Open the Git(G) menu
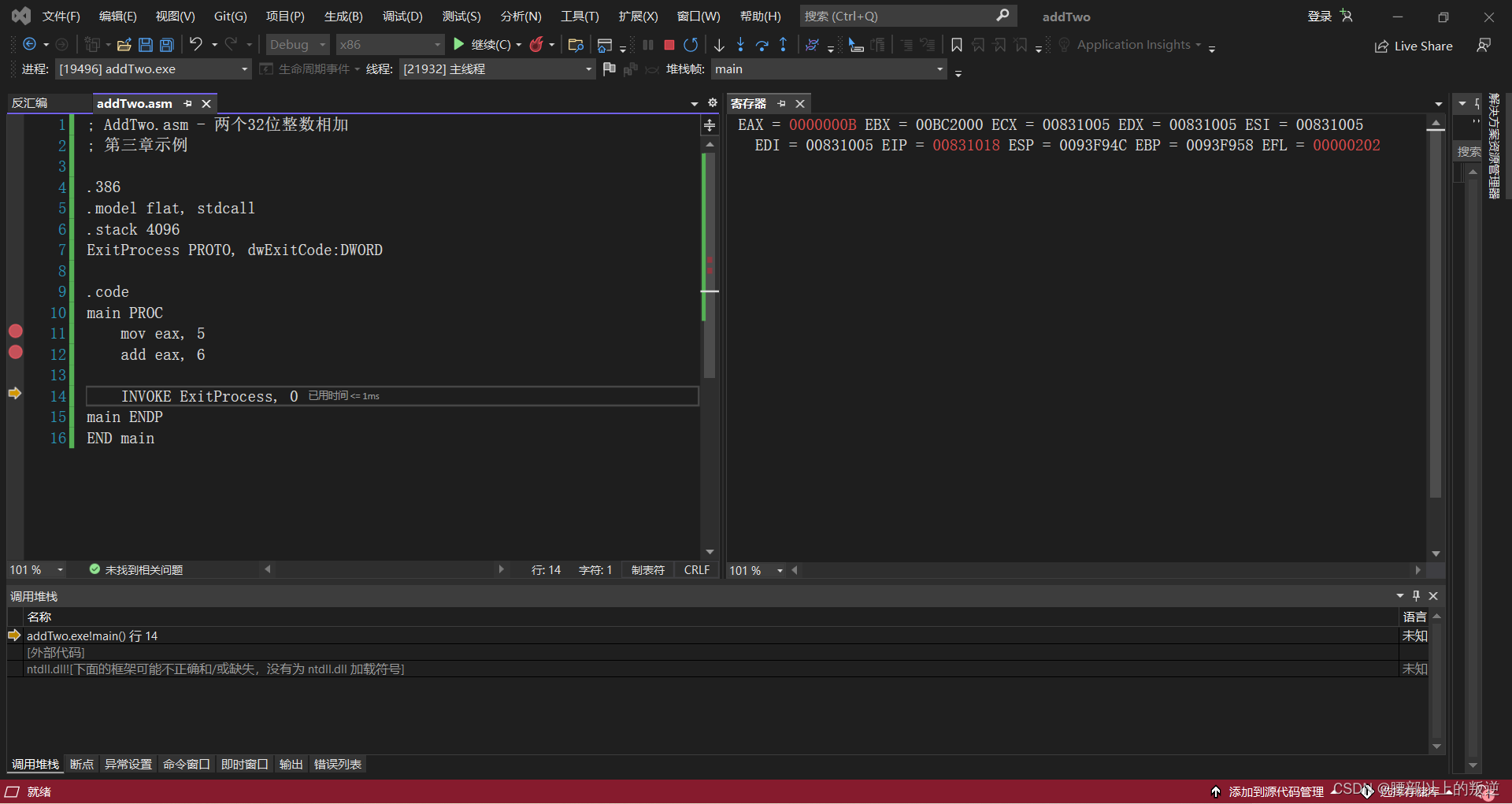 [x=231, y=16]
